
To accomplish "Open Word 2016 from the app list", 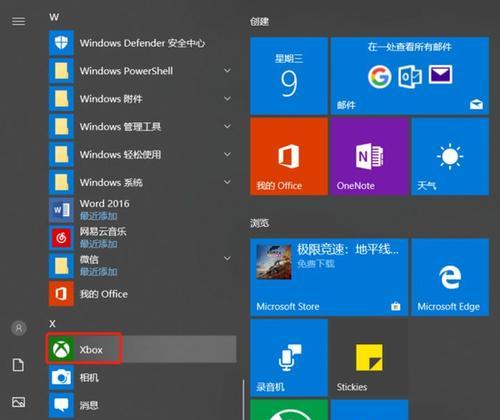I will tap(142, 210).
